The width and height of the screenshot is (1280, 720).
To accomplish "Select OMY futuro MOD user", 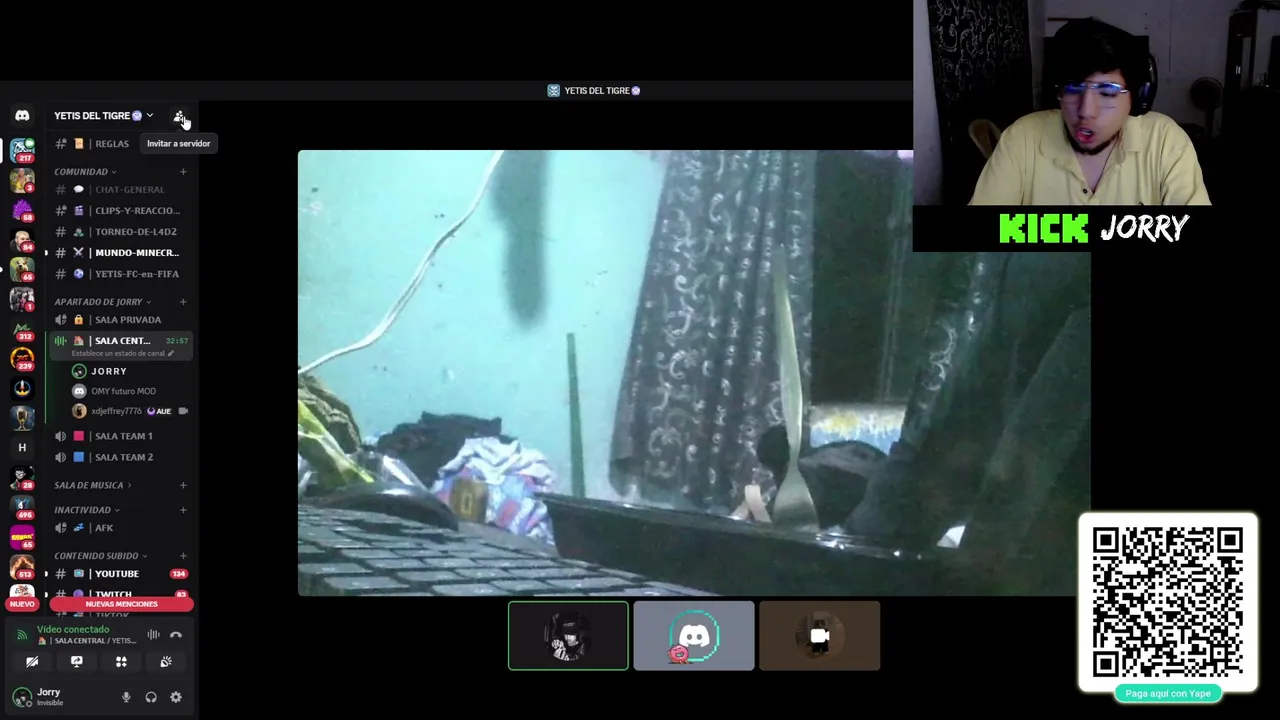I will pyautogui.click(x=130, y=391).
